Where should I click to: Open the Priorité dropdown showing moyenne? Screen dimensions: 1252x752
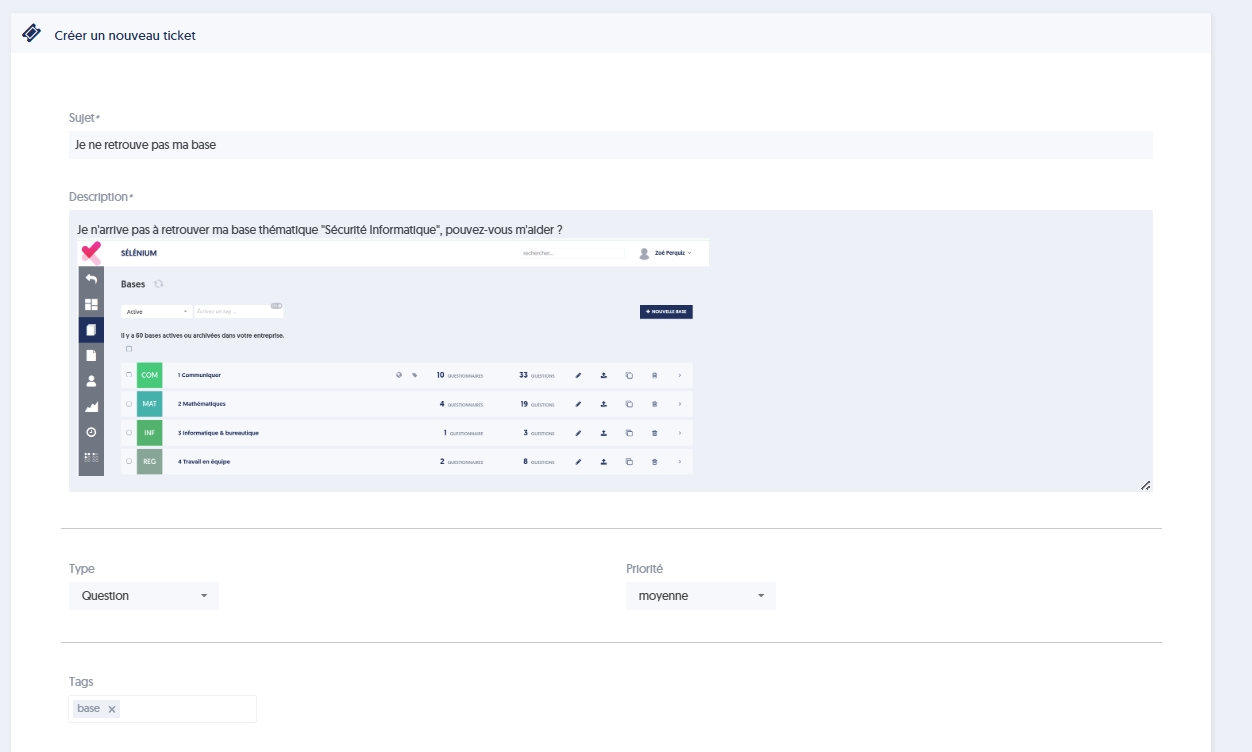coord(701,596)
